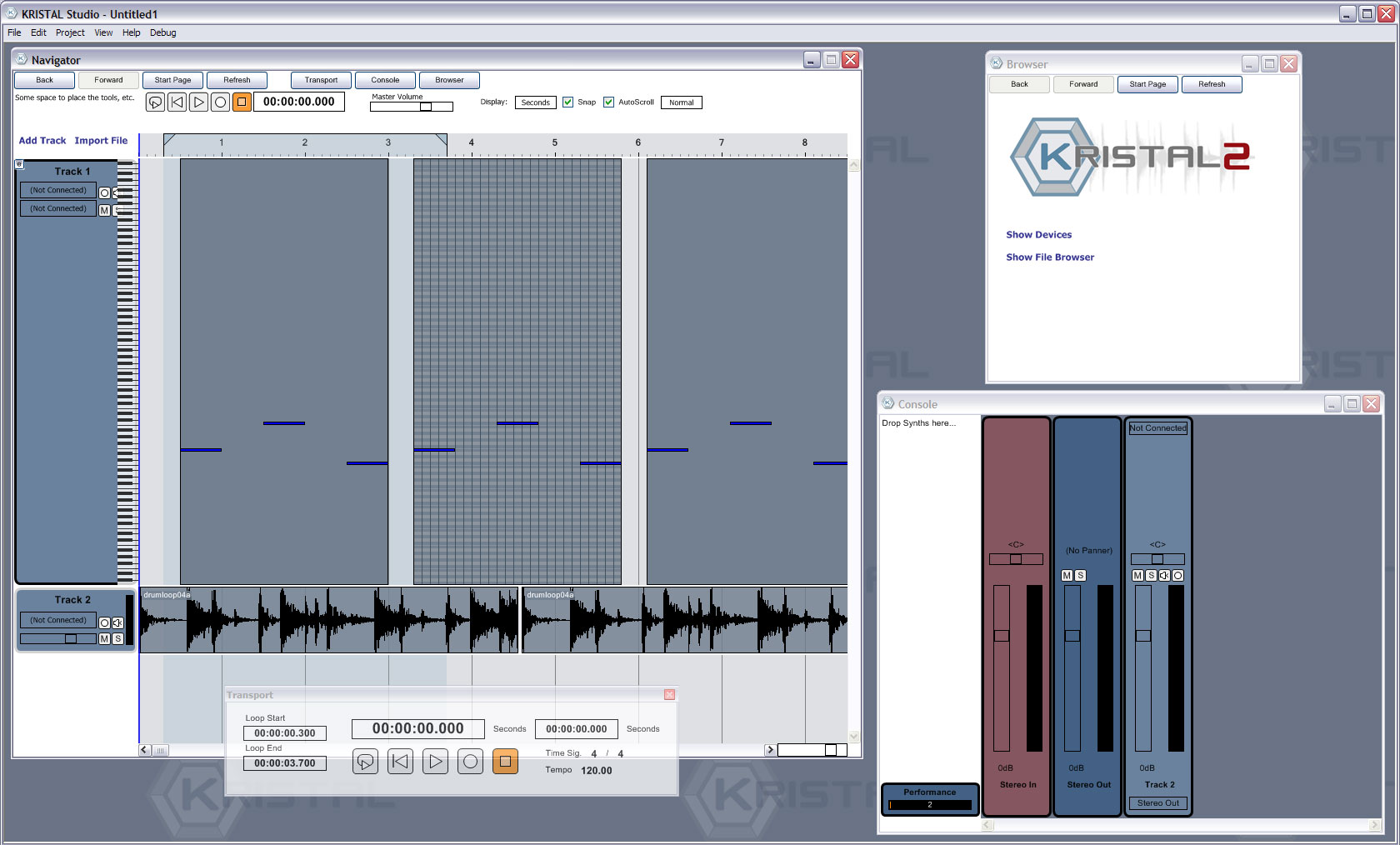Toggle Track 2 monitor speaker in Console
Viewport: 1400px width, 845px height.
(1164, 576)
